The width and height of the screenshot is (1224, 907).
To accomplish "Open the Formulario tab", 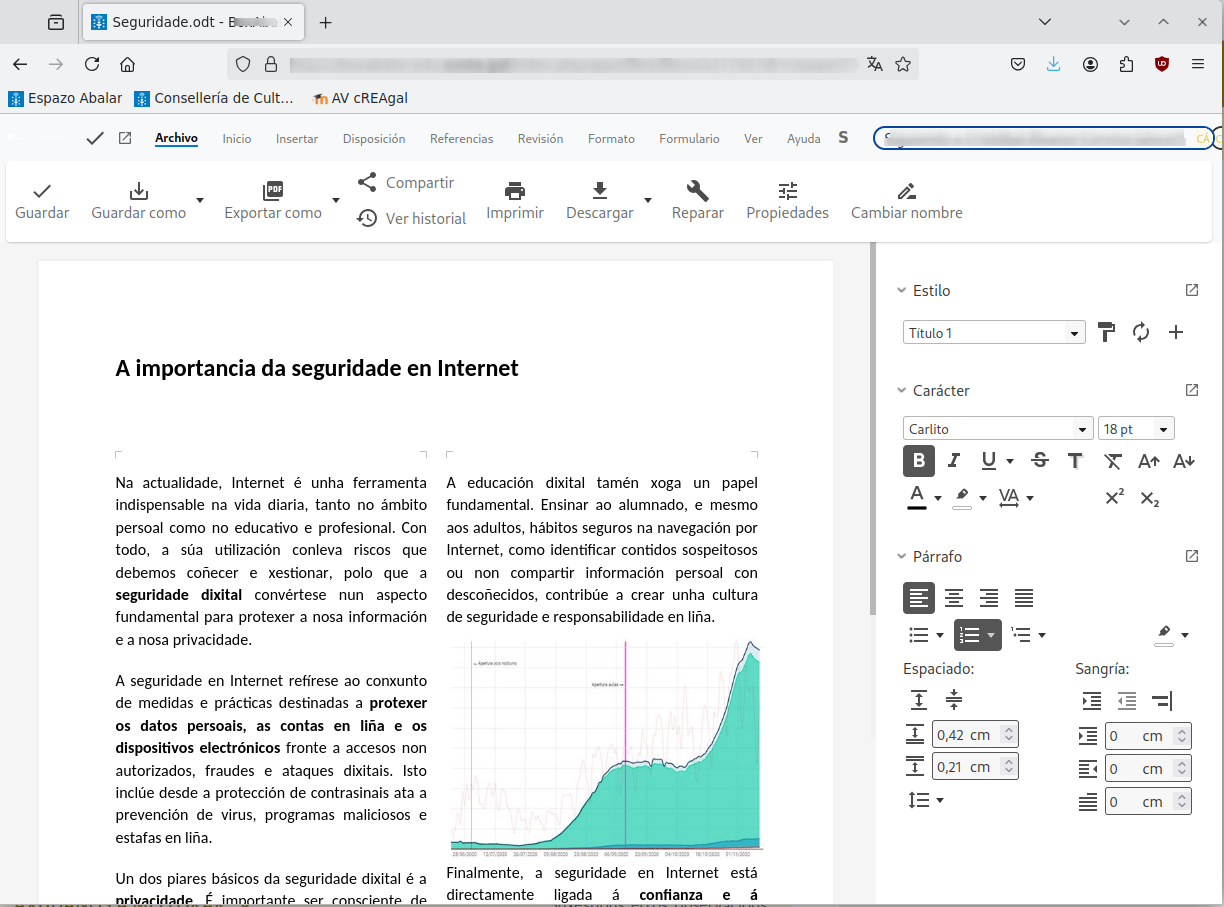I will 689,139.
